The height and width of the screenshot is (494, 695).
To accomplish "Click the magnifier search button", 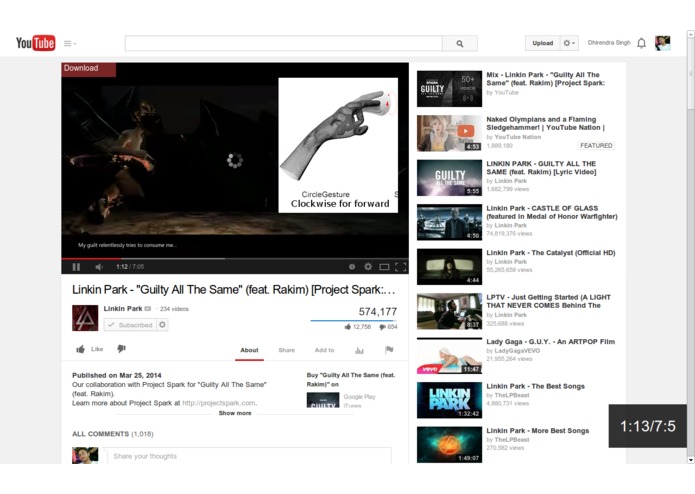I will point(460,43).
